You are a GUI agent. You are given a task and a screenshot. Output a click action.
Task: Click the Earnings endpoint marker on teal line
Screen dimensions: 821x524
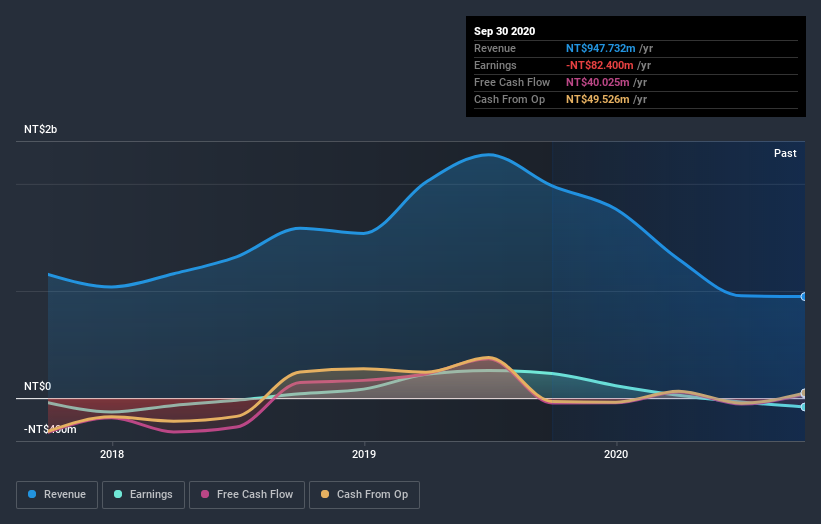(x=804, y=407)
